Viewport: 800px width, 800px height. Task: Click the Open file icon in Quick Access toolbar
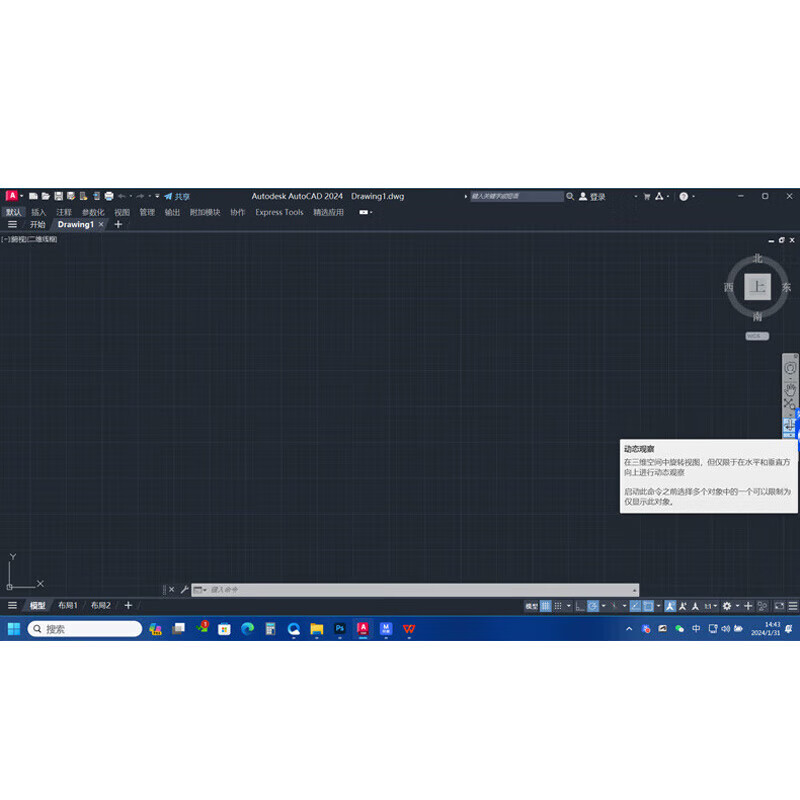tap(46, 196)
